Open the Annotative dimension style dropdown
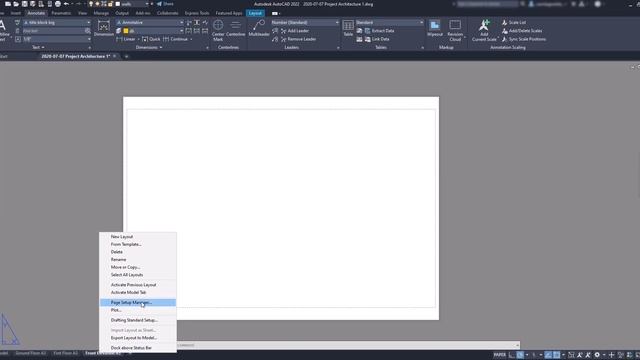640x360 pixels. click(149, 22)
